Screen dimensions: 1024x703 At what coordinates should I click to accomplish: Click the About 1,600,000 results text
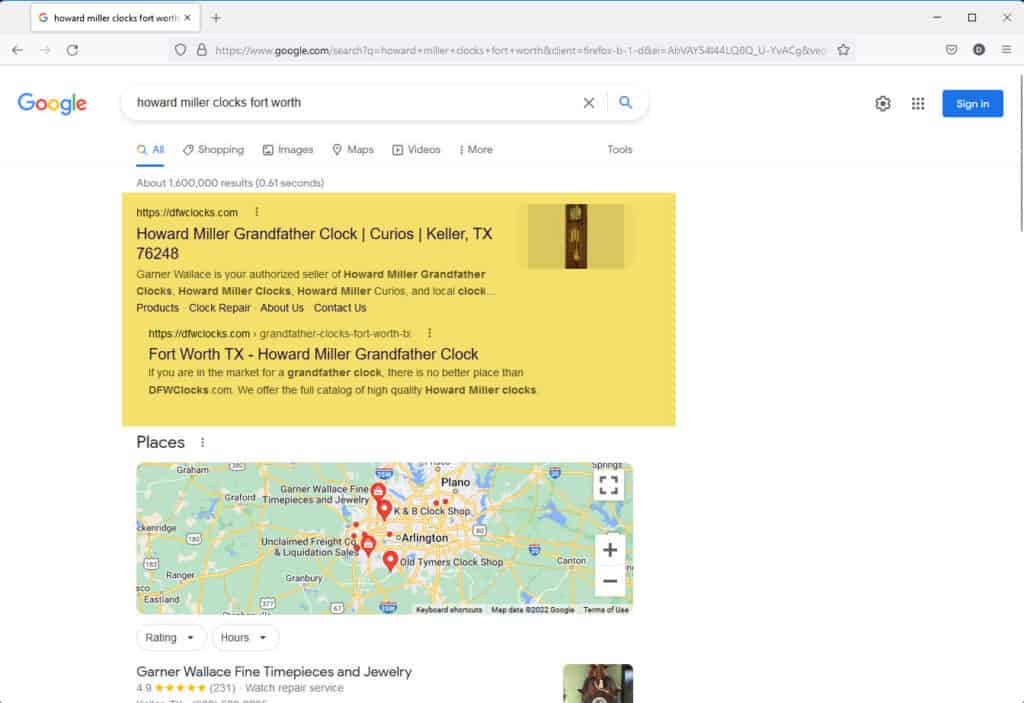pos(230,183)
